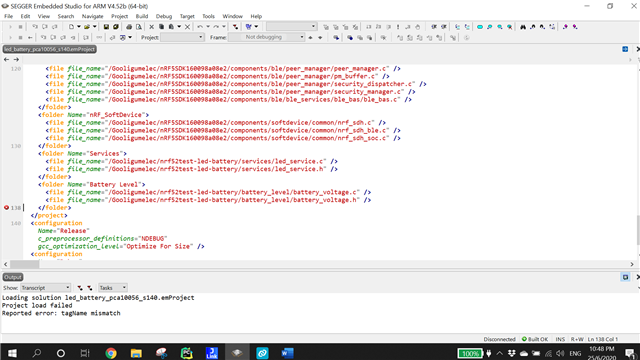This screenshot has height=360, width=640.
Task: Click the battery 100% tray indicator
Action: [470, 353]
